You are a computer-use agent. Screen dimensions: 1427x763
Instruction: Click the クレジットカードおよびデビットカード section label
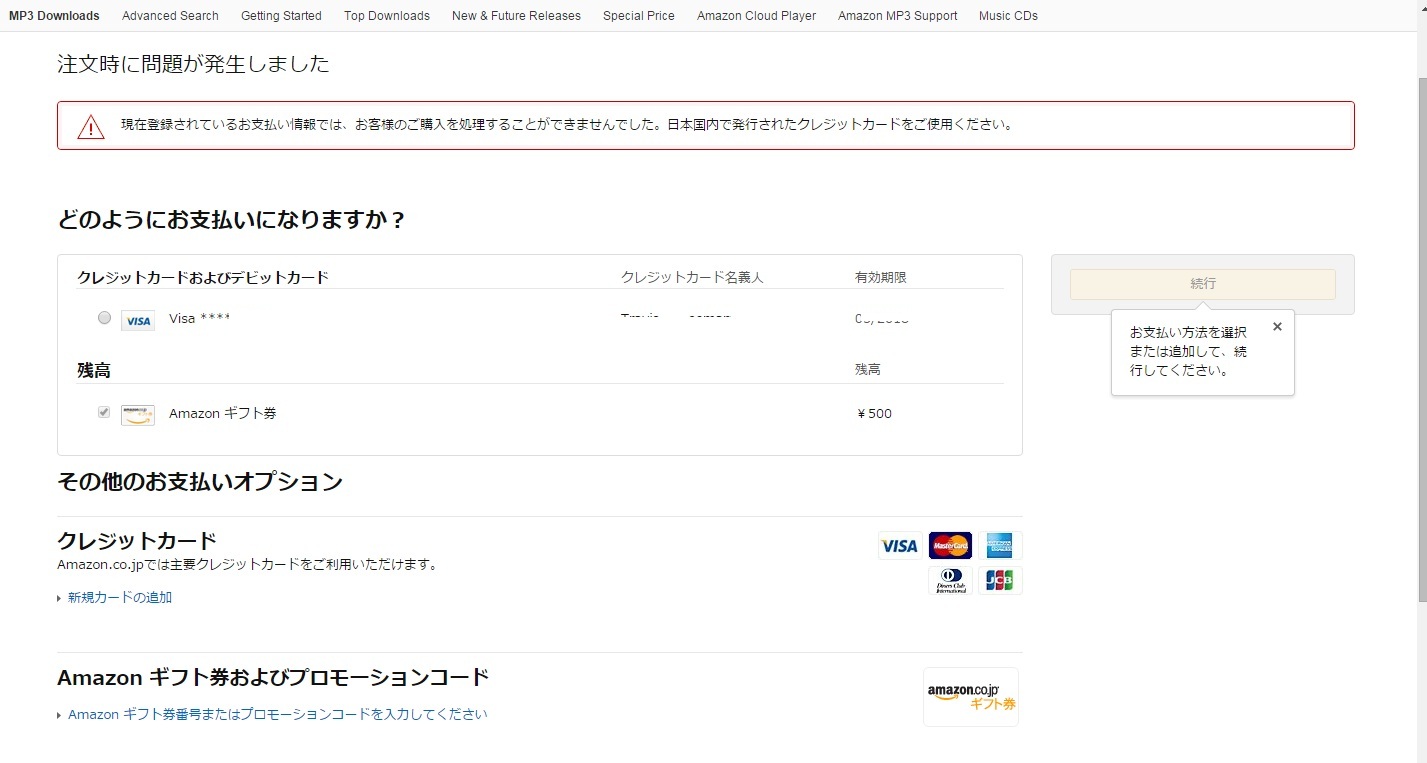click(203, 278)
